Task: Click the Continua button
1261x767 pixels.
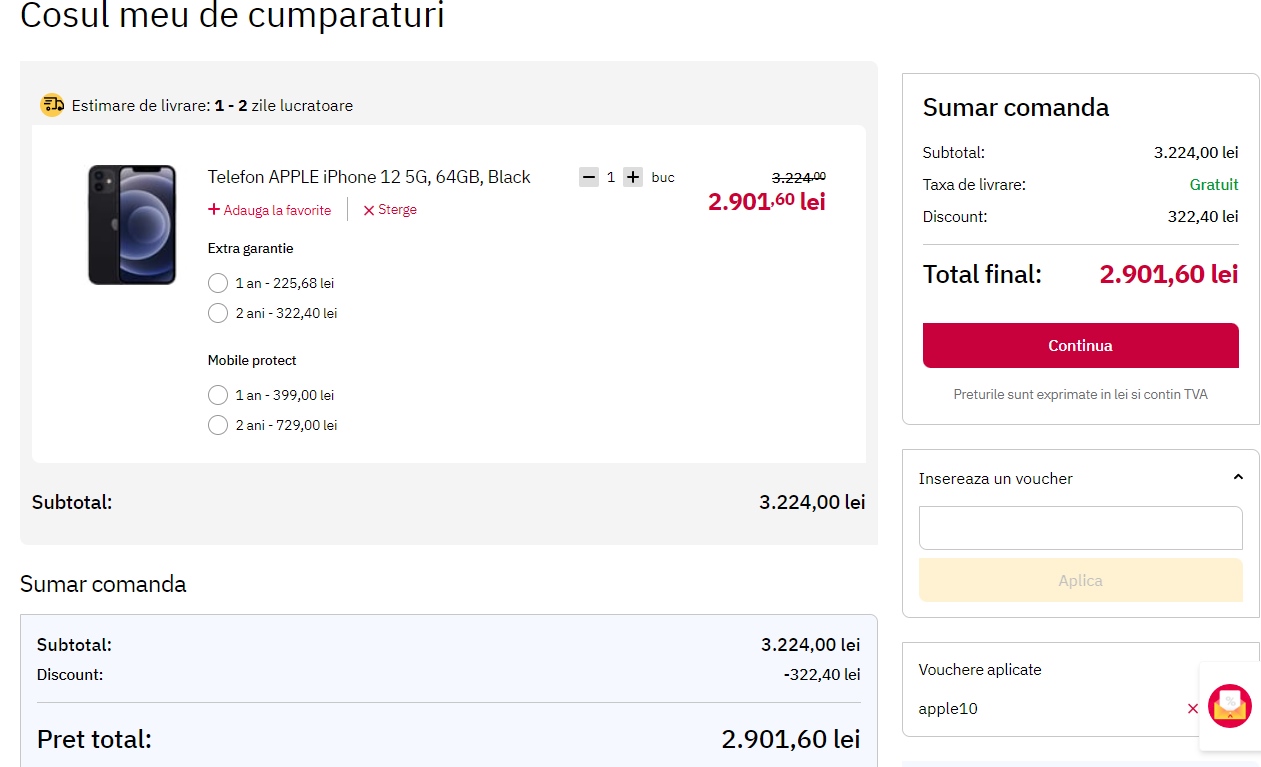Action: [x=1080, y=345]
